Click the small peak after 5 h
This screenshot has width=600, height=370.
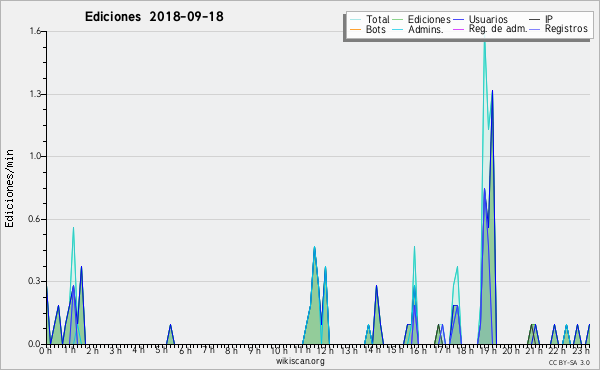coord(170,325)
